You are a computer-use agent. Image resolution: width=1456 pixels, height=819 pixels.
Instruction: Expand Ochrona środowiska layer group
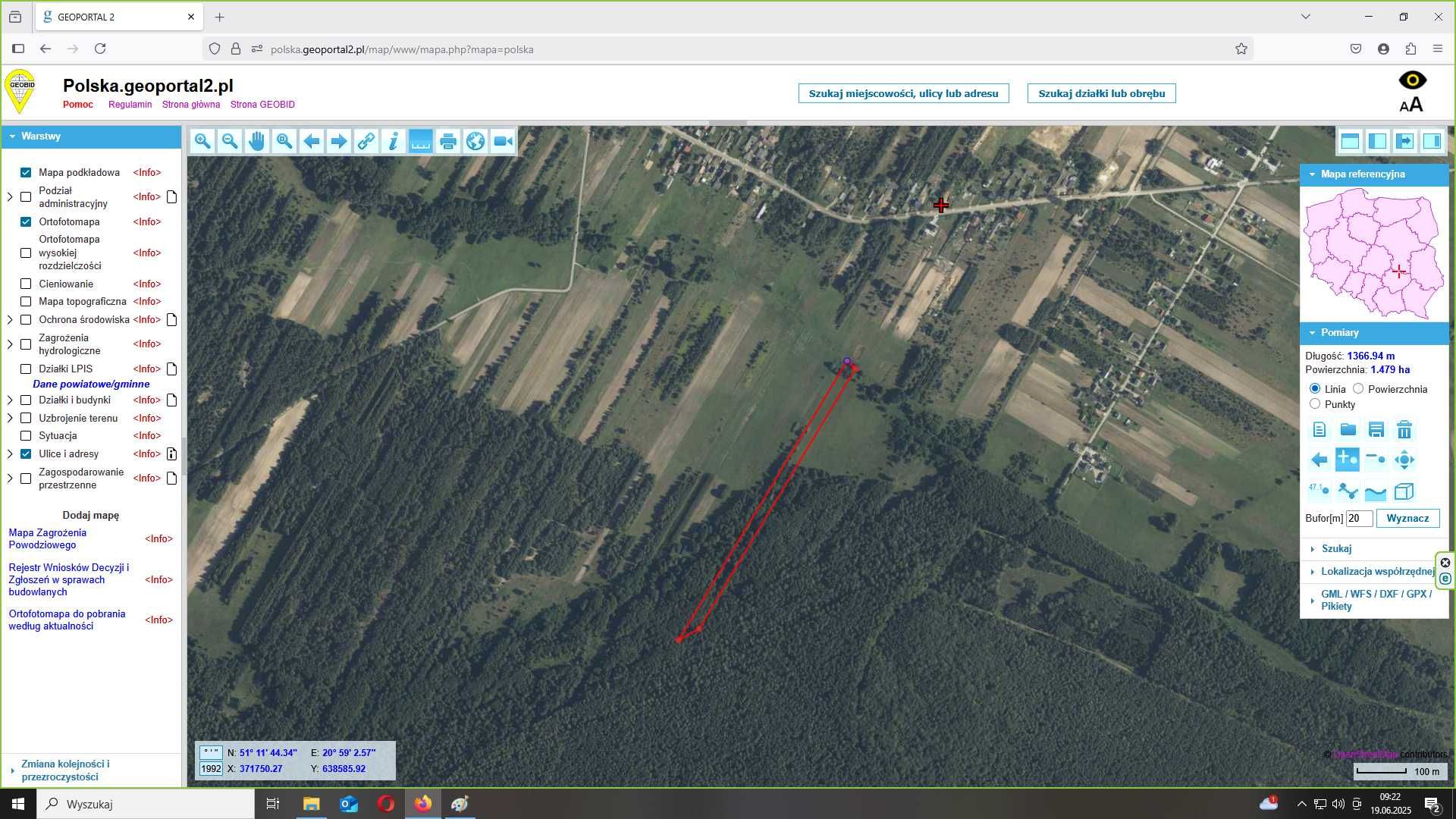click(x=10, y=320)
